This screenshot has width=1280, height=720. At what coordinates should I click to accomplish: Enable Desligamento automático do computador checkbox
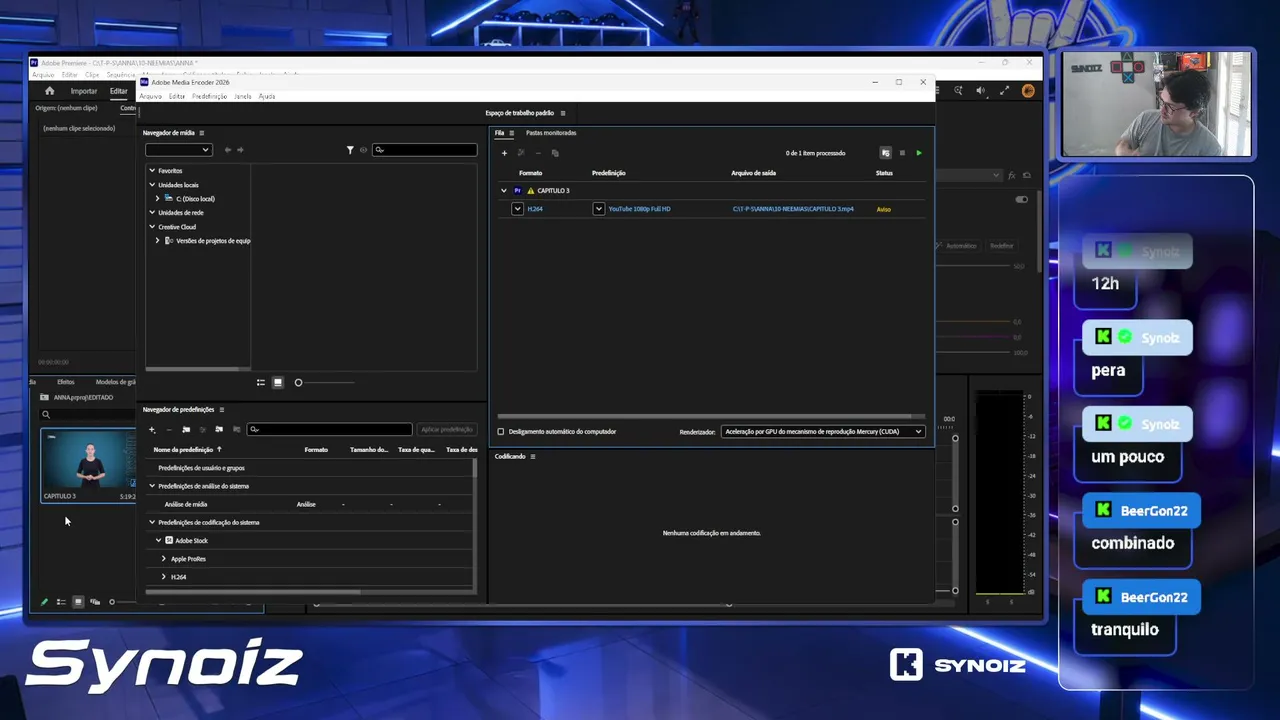pyautogui.click(x=501, y=432)
